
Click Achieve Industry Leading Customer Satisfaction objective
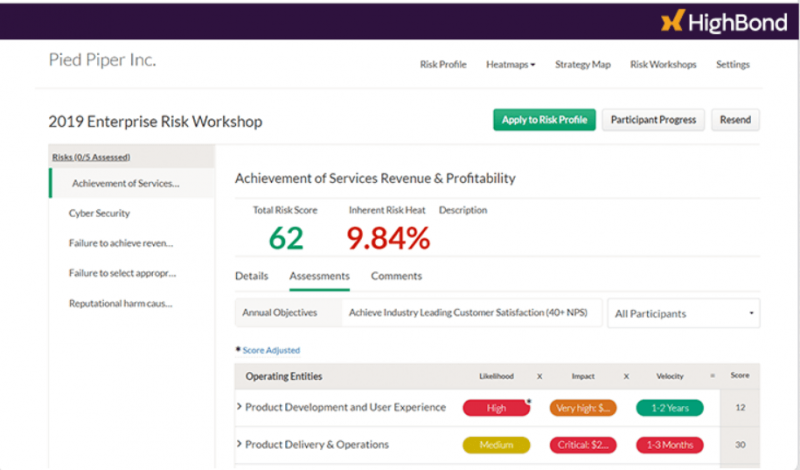(x=468, y=313)
